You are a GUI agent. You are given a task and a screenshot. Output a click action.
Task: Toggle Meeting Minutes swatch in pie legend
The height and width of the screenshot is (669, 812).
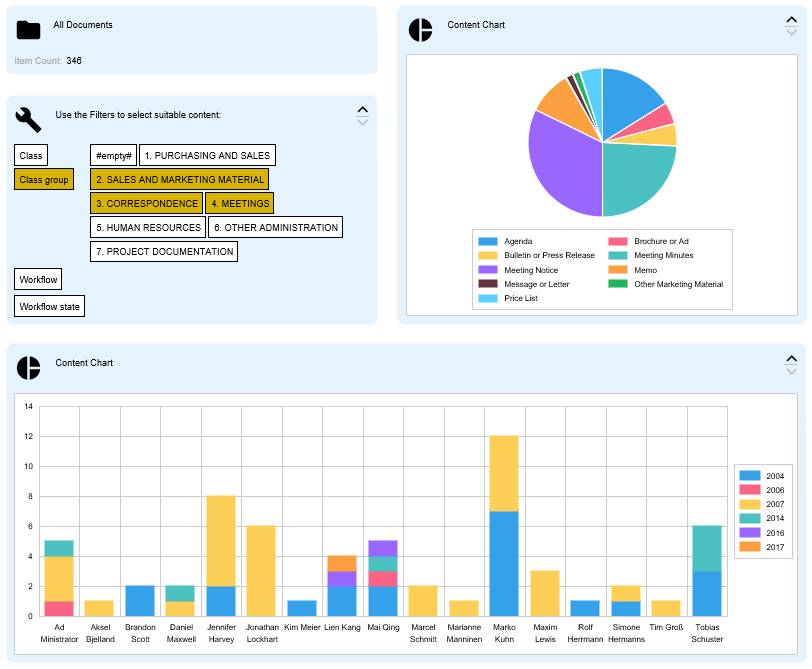click(x=618, y=256)
